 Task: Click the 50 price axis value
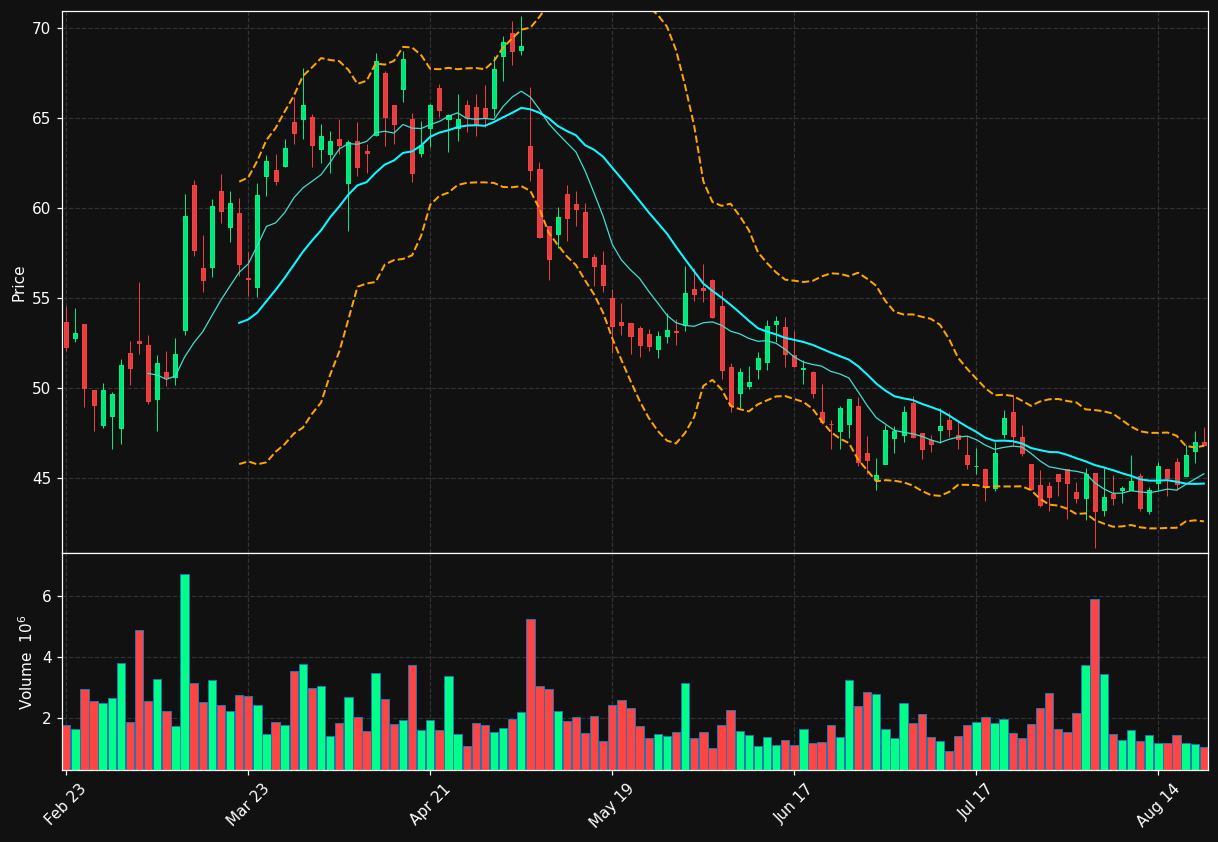coord(40,389)
